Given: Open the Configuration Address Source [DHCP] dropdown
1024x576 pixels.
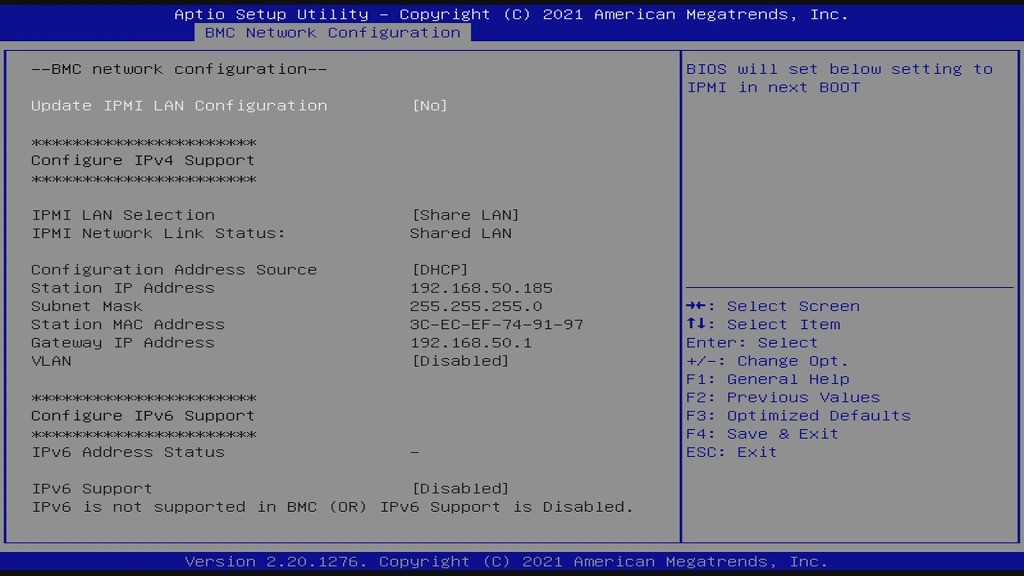Looking at the screenshot, I should point(440,269).
